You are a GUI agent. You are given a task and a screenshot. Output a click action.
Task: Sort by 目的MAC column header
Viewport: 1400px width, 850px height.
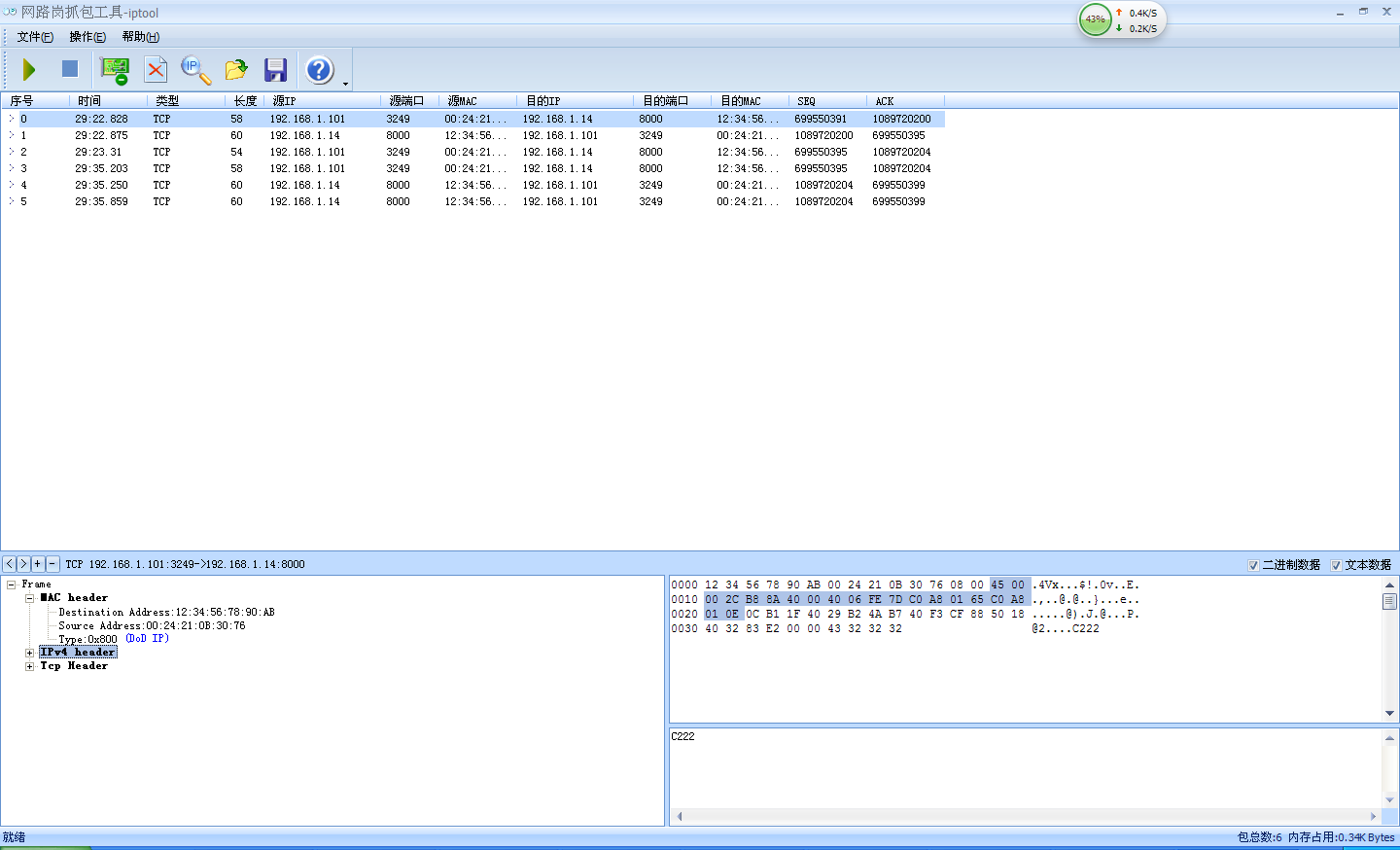(x=750, y=101)
